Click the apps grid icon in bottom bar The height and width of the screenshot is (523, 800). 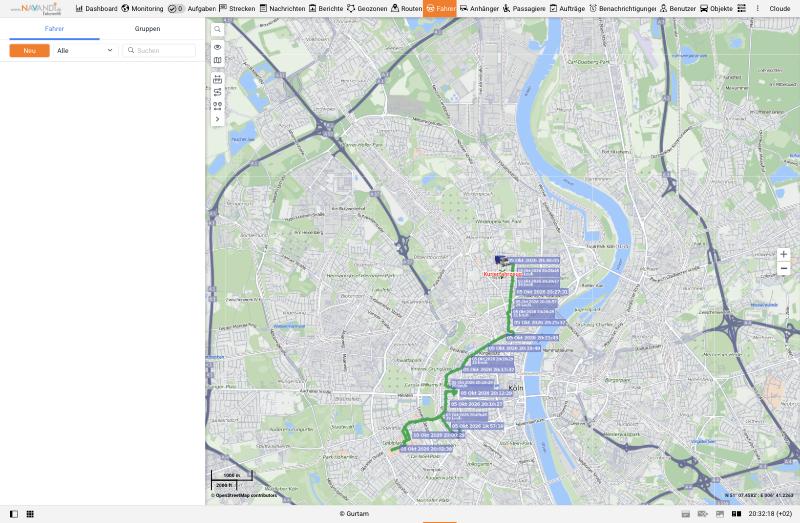point(30,514)
